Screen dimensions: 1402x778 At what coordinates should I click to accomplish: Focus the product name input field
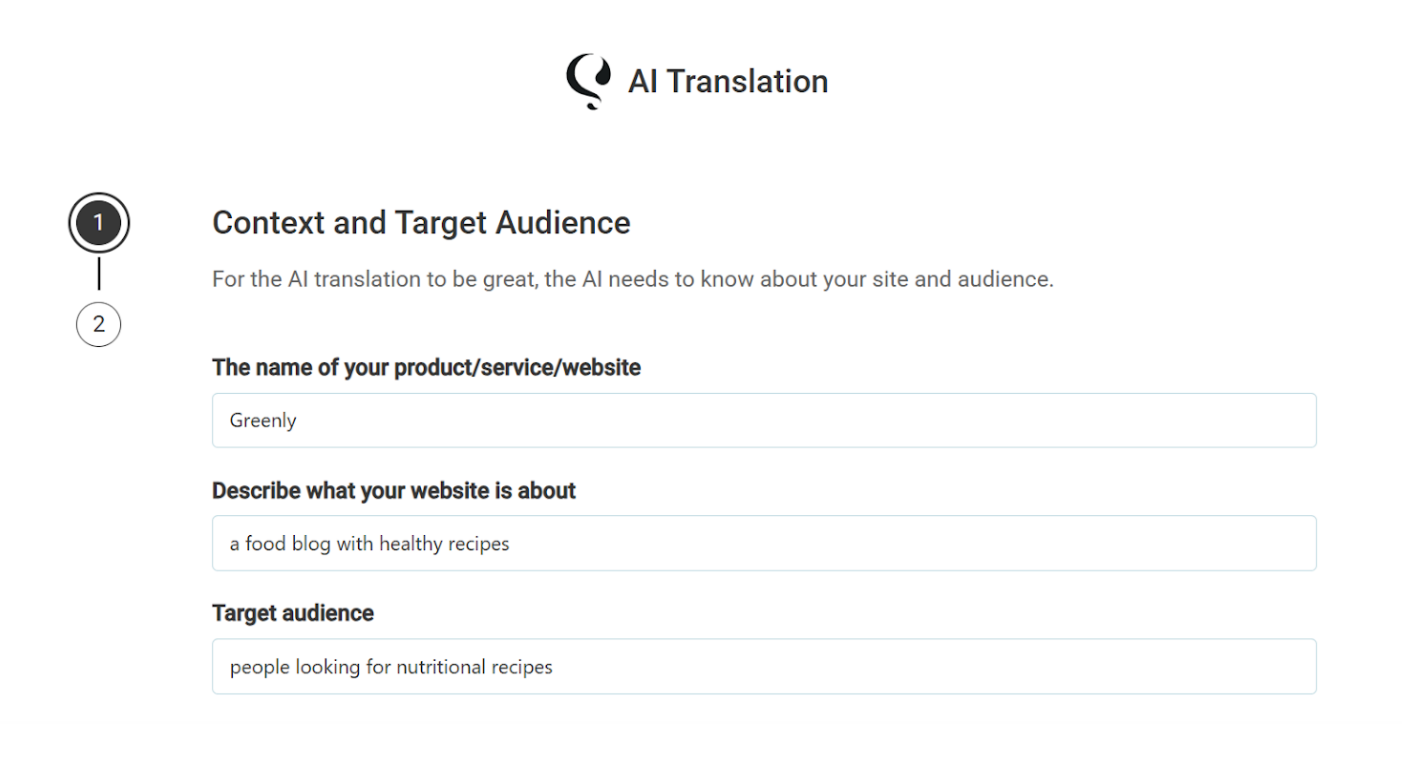click(x=764, y=420)
